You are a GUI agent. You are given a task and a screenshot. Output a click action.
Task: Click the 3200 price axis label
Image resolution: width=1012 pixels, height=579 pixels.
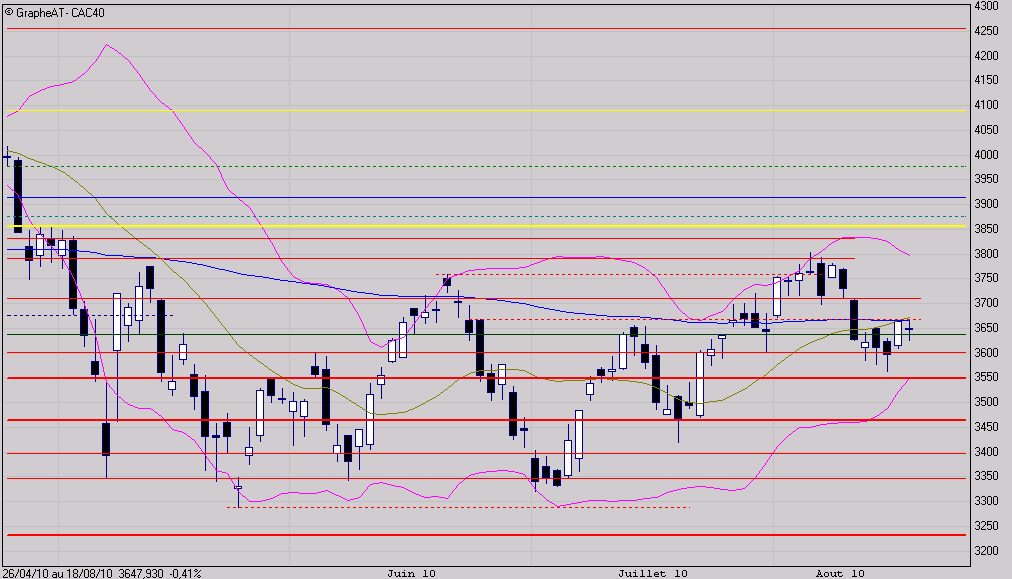(986, 551)
